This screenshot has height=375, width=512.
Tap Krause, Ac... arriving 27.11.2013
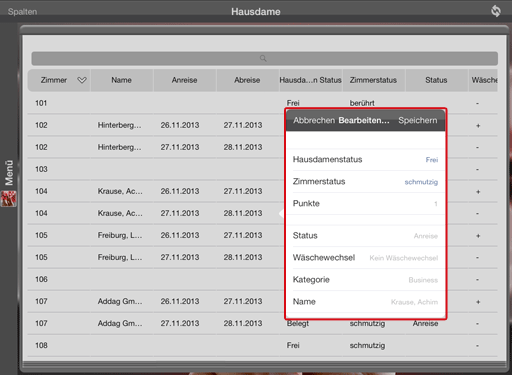pos(120,213)
